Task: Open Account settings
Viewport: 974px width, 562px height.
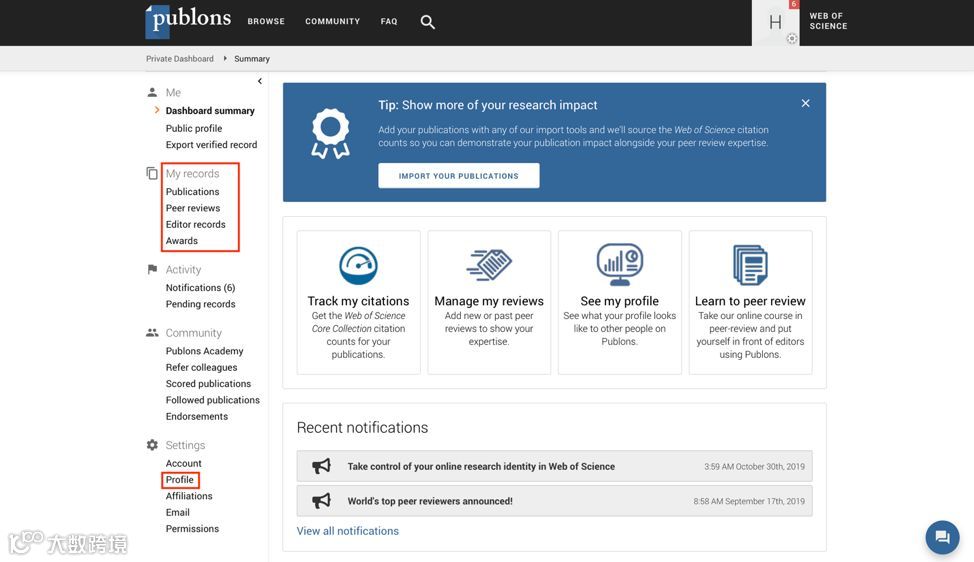Action: click(x=183, y=463)
